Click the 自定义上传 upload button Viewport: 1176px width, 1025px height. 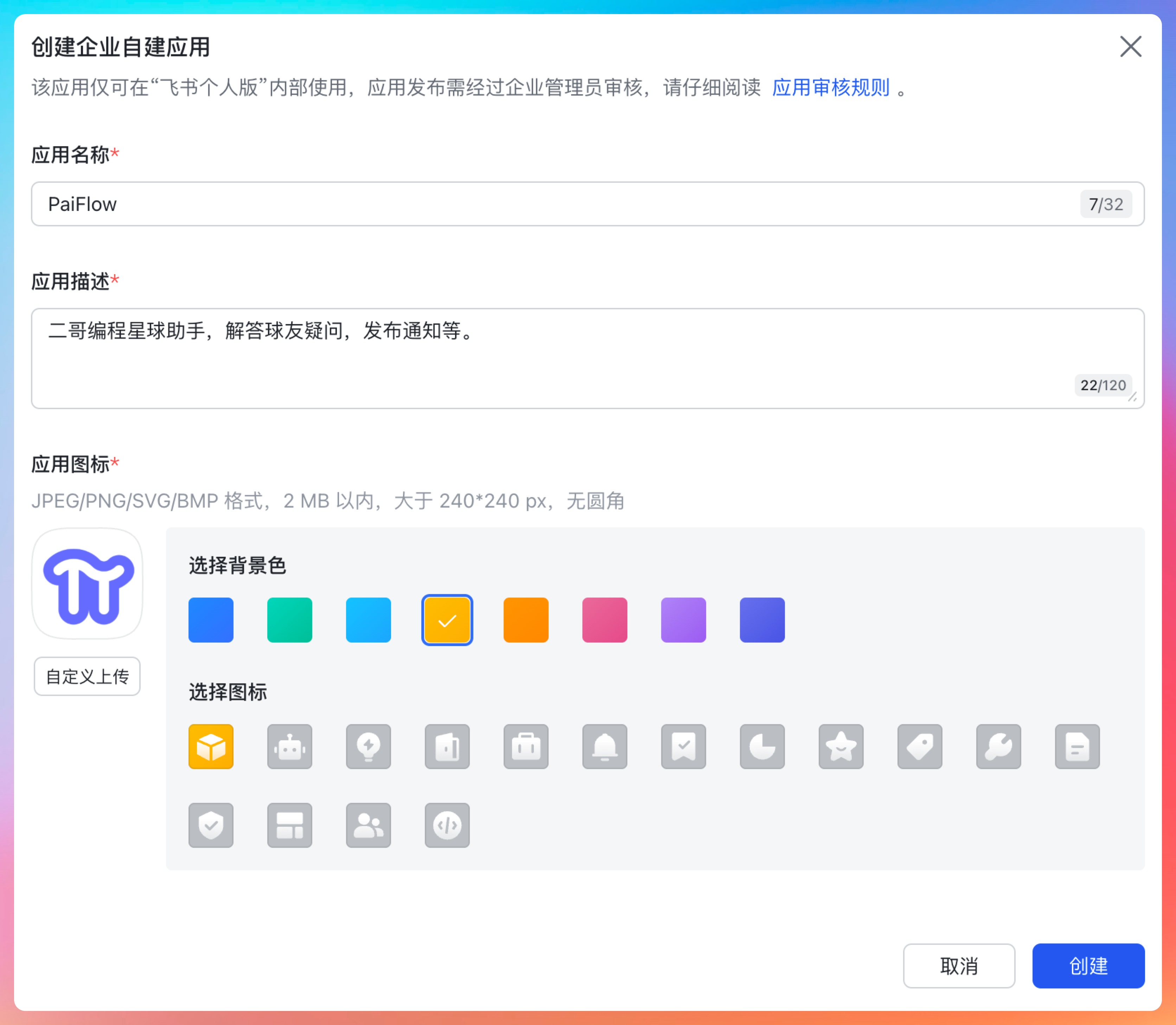coord(87,676)
